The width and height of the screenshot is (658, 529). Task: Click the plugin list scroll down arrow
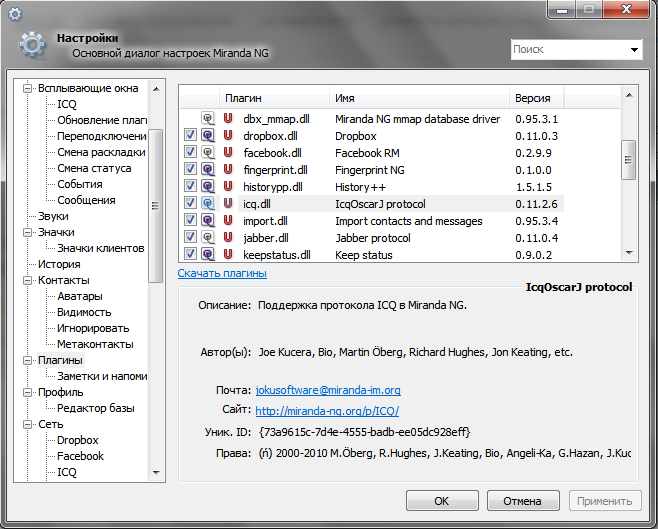(x=629, y=253)
